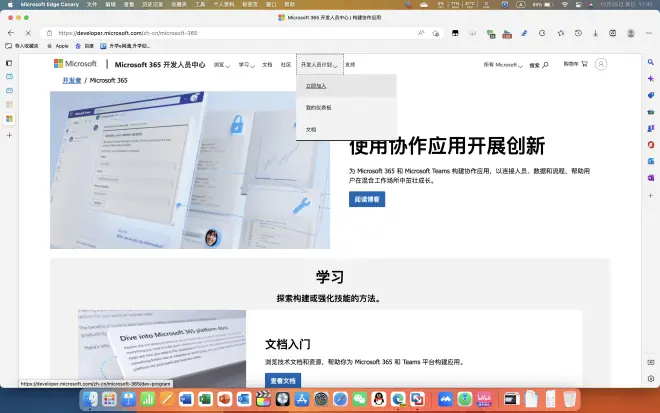Open the 导入收藏夹 bookmark item
Image resolution: width=660 pixels, height=413 pixels.
point(22,46)
